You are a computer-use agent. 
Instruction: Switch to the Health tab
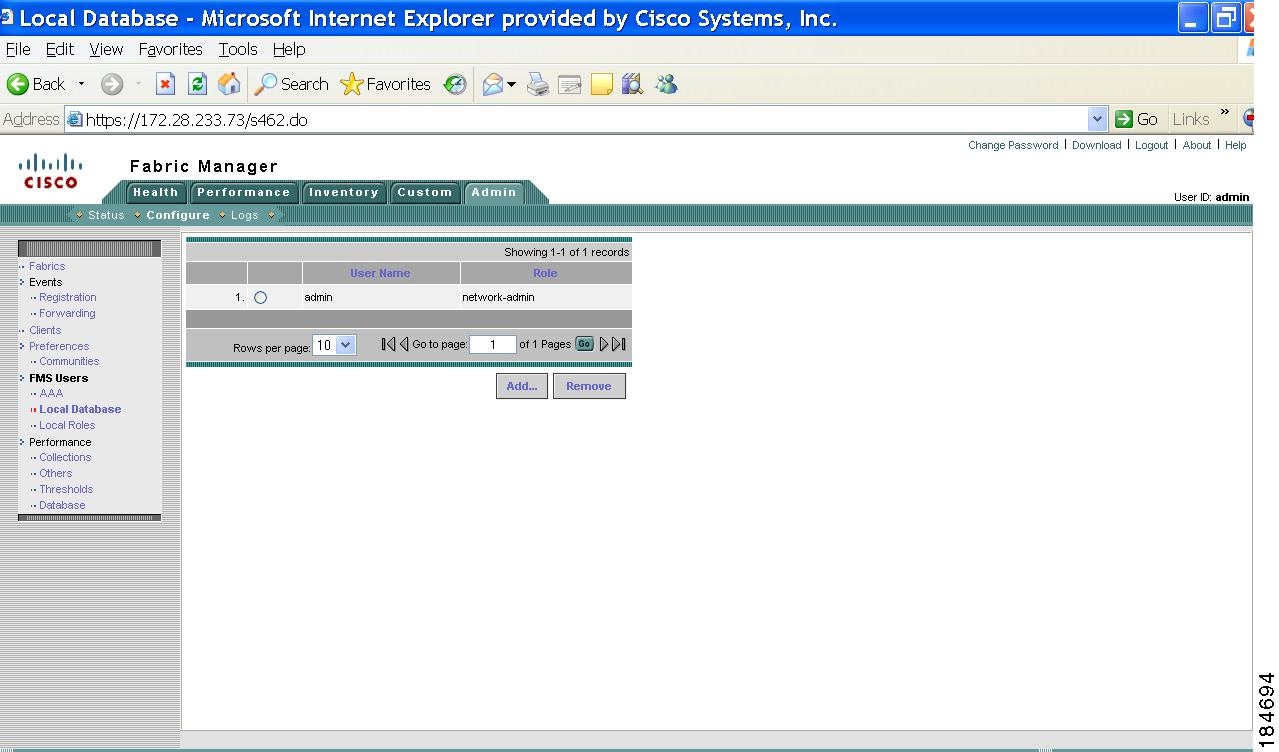tap(156, 192)
